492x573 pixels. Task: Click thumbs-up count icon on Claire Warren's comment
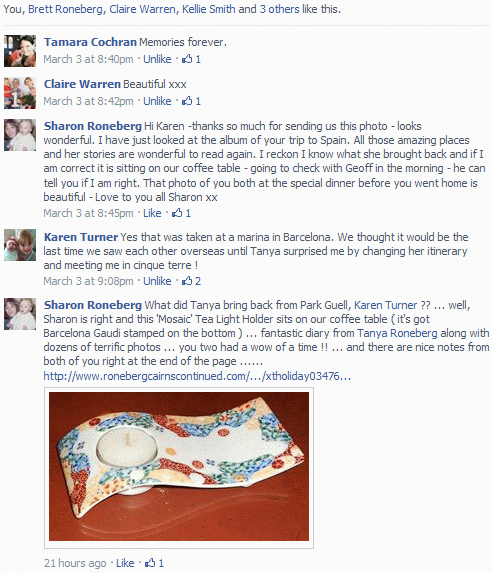187,101
